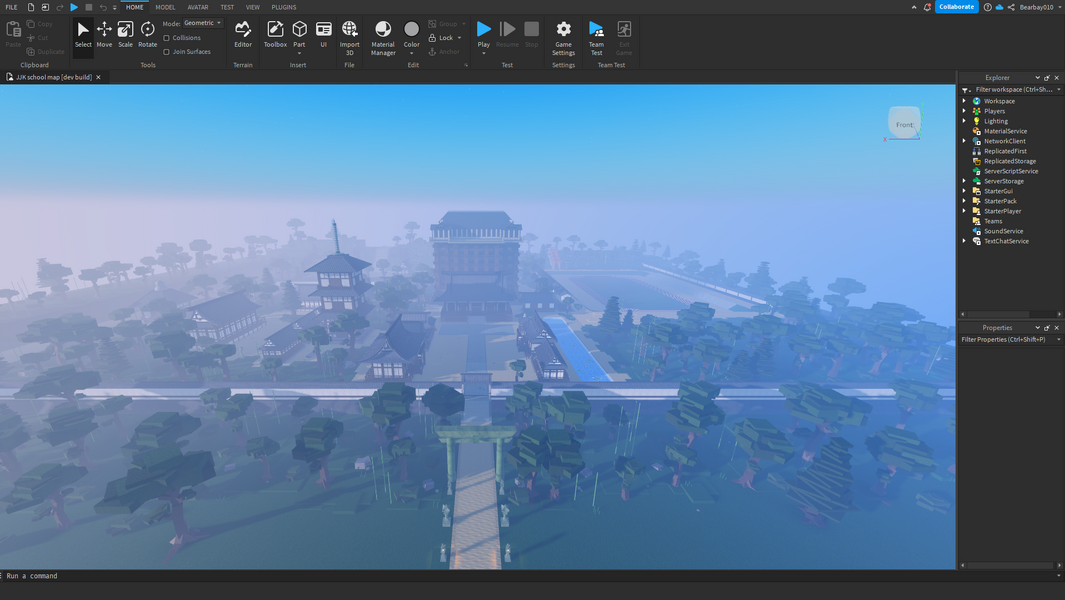Switch to the AVATAR tab

(198, 7)
